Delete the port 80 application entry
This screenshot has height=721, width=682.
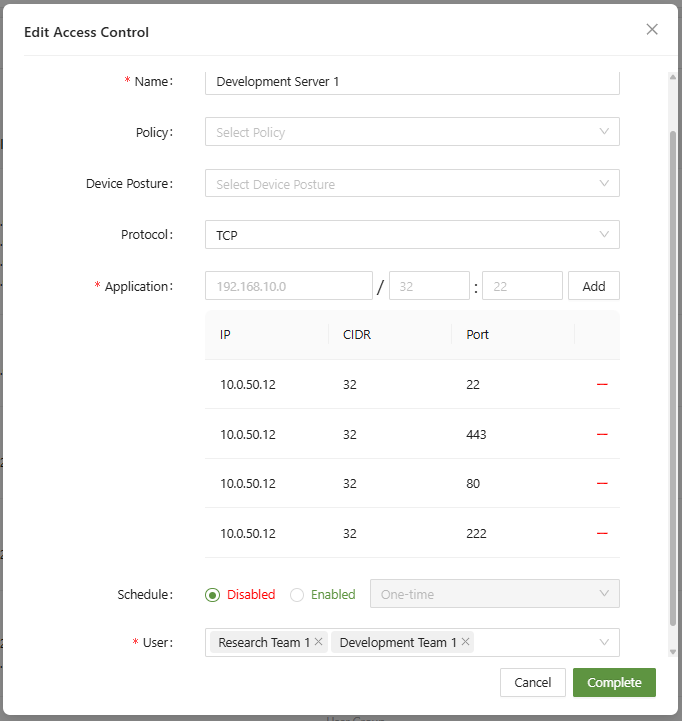pos(602,483)
